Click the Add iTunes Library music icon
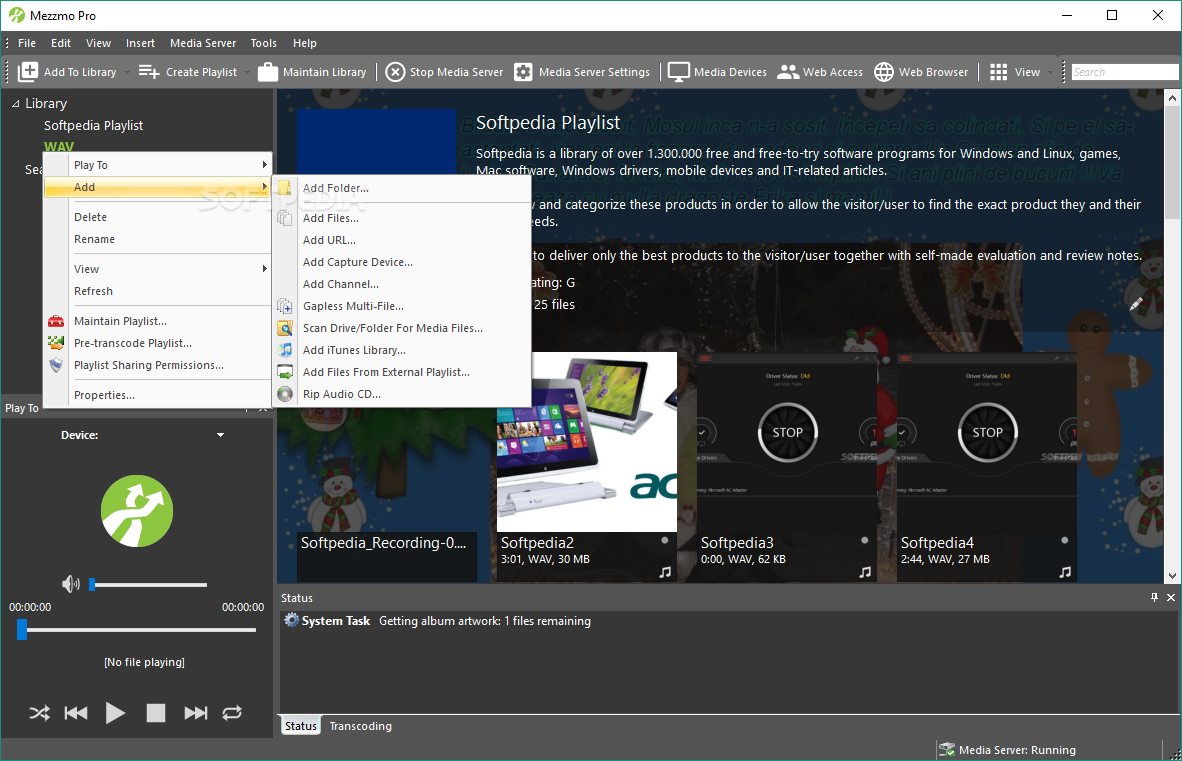1182x761 pixels. 285,350
